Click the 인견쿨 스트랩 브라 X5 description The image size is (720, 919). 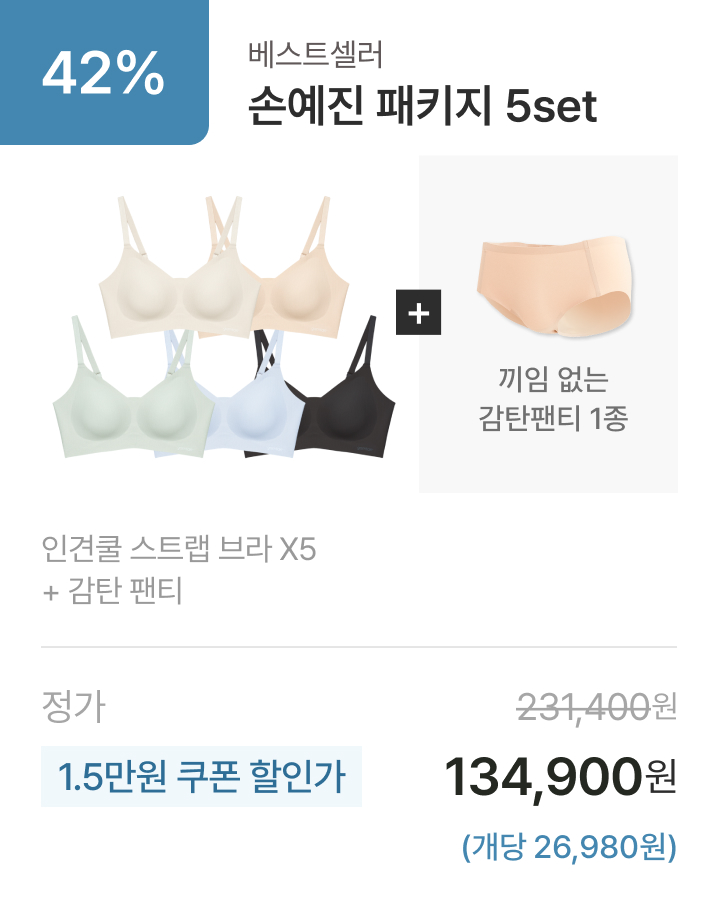pyautogui.click(x=179, y=549)
